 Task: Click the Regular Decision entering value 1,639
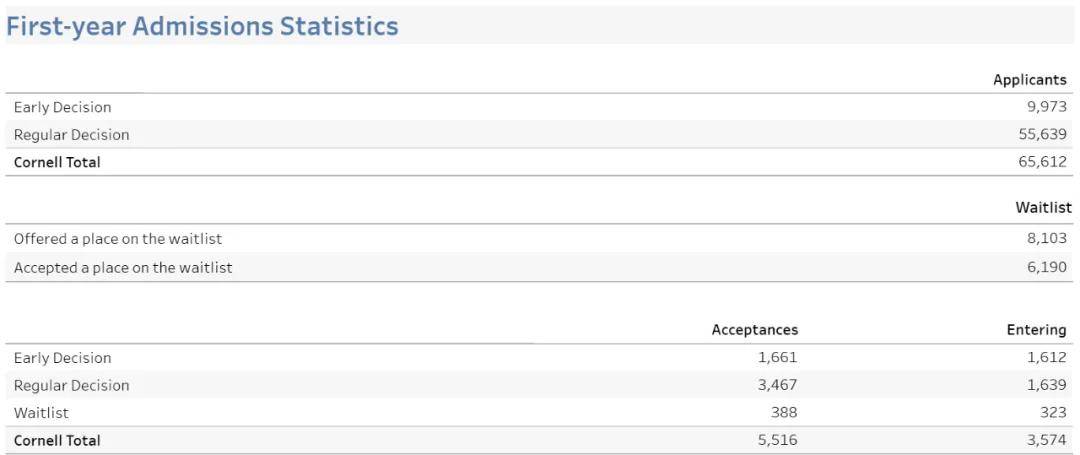click(x=1046, y=385)
